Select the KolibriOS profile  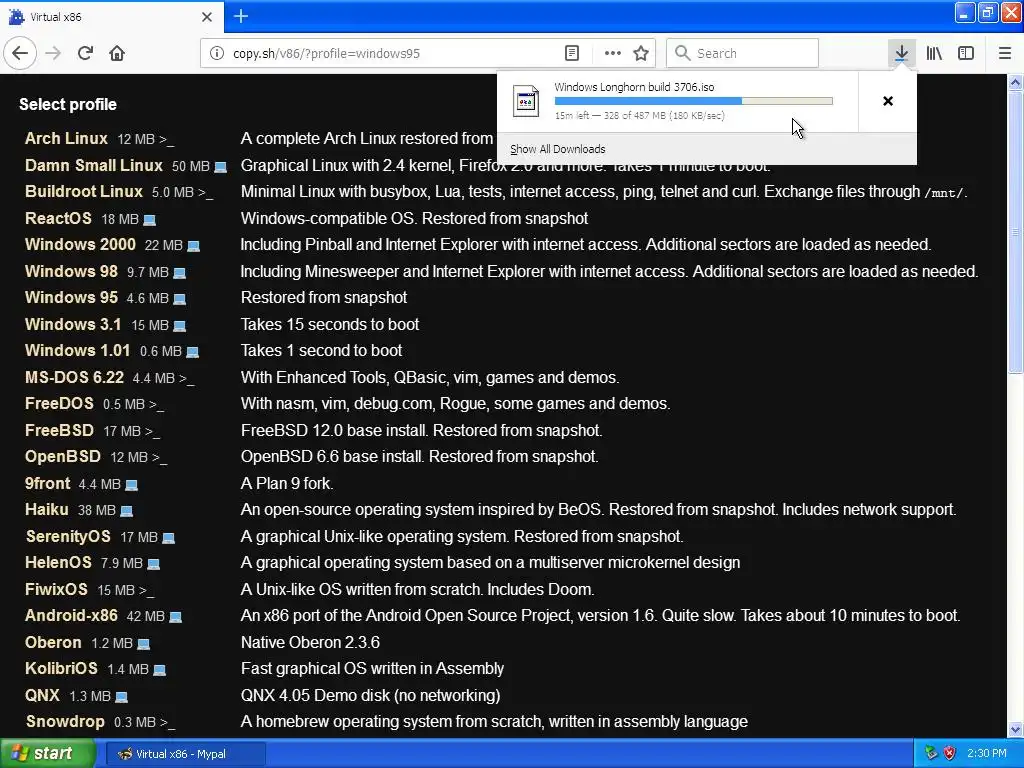61,669
